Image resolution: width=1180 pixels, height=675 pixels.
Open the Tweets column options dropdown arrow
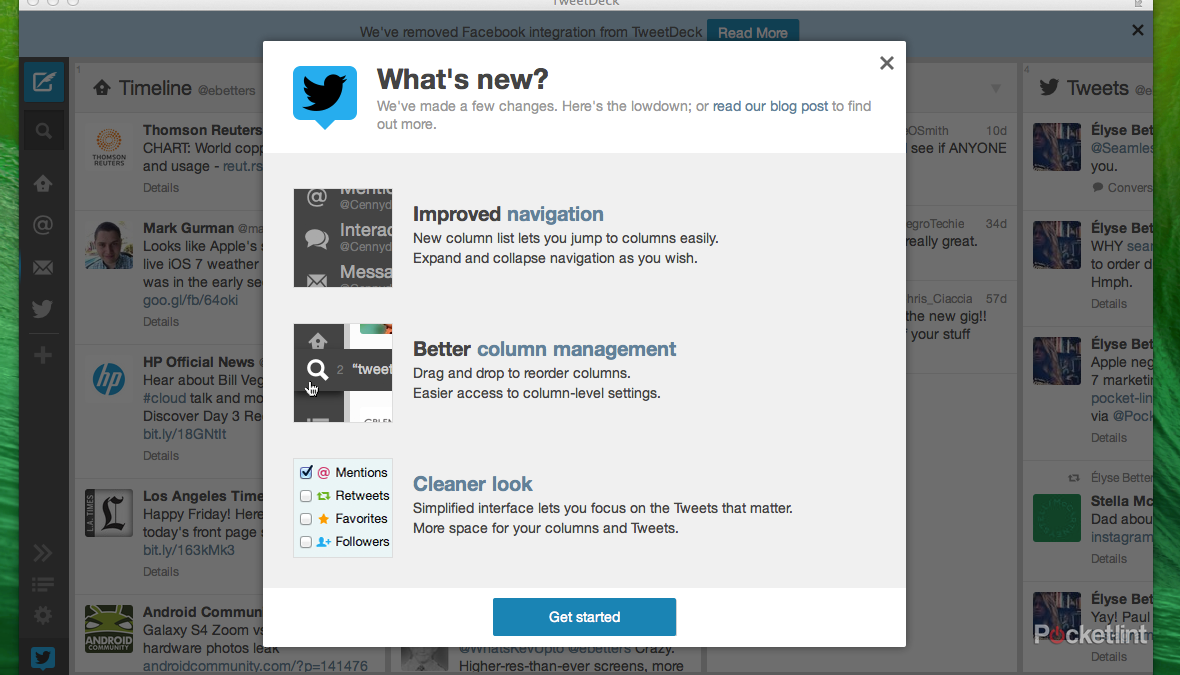996,87
